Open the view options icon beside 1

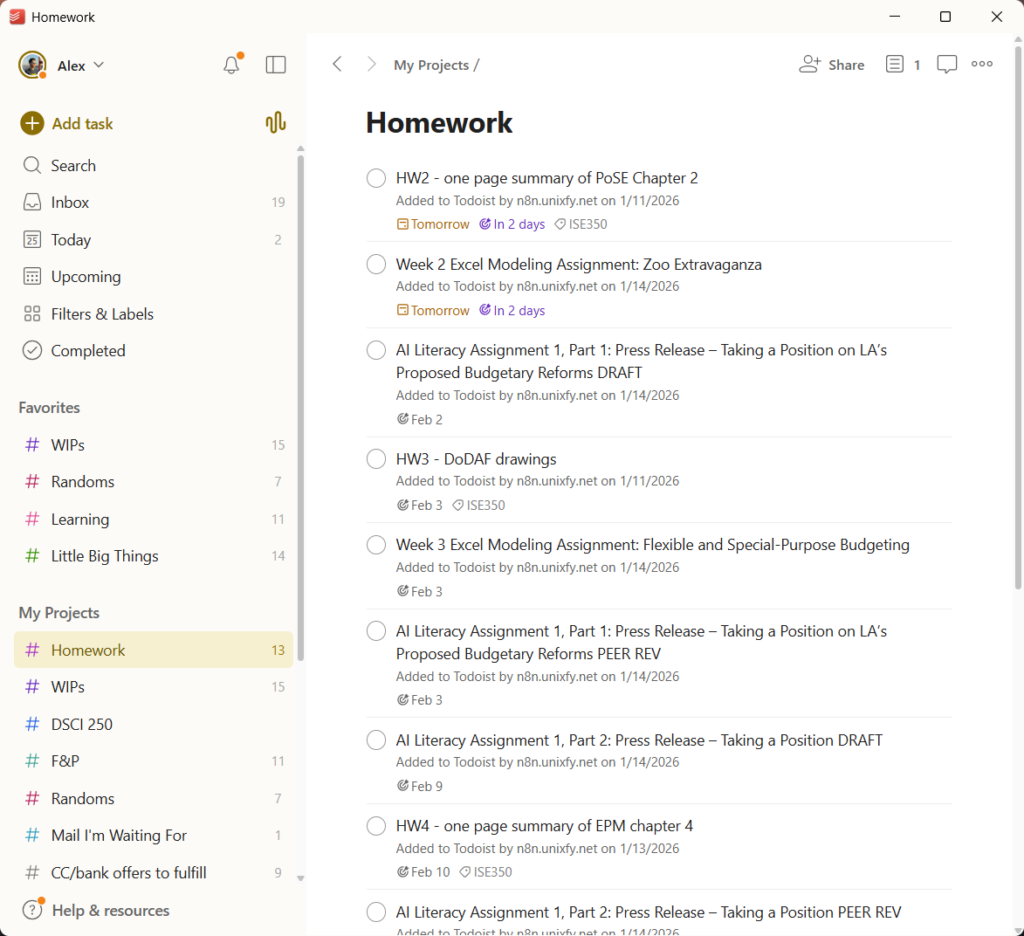(894, 65)
